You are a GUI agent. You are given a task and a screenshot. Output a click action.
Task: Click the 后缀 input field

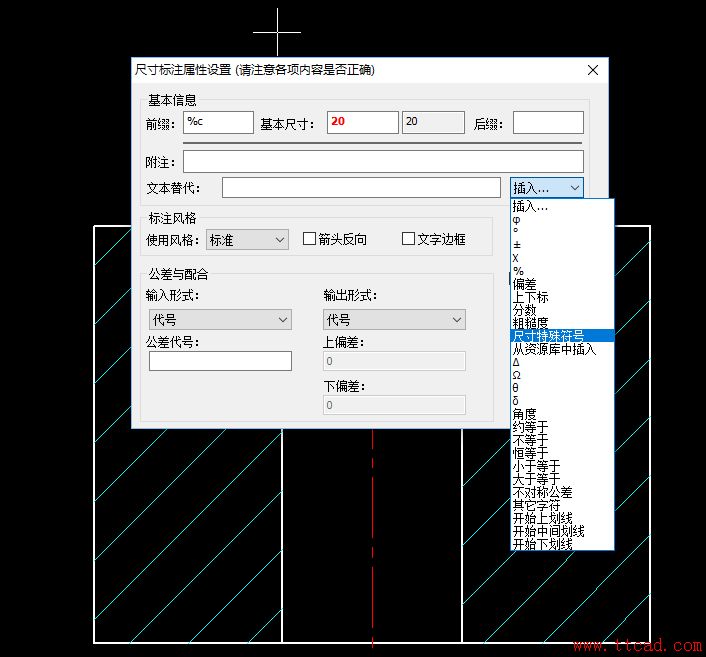pos(548,122)
